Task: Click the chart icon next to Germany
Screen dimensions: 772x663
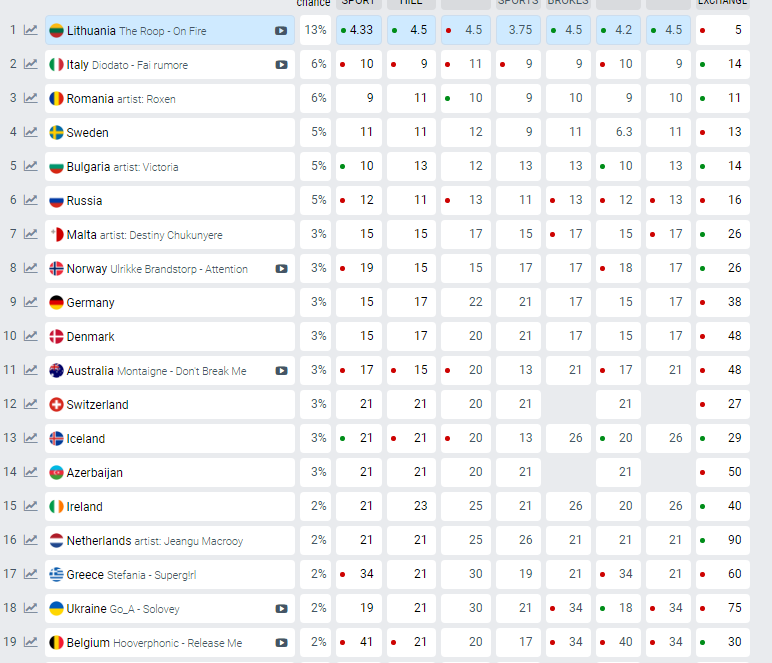Action: pos(31,302)
